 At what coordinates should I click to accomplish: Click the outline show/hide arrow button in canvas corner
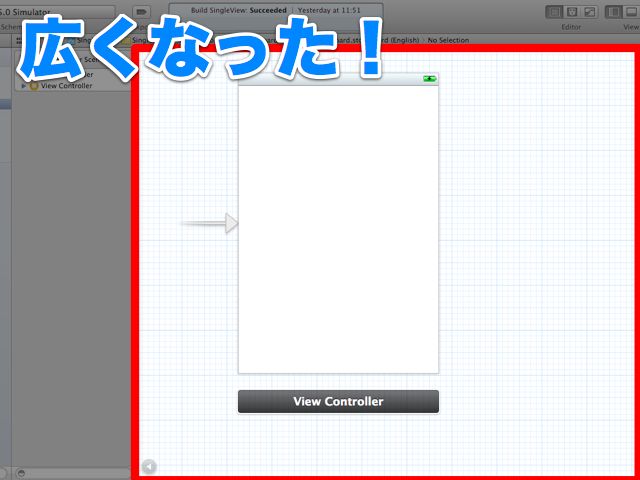149,466
